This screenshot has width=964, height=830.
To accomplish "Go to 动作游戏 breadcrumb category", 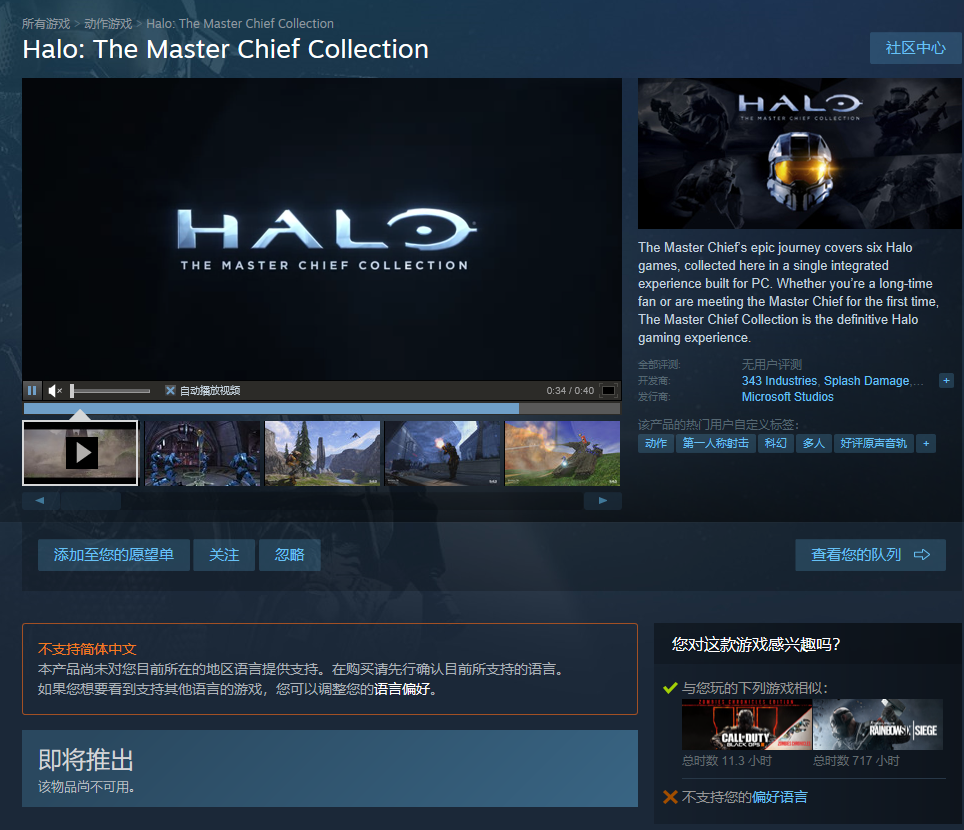I will [108, 23].
